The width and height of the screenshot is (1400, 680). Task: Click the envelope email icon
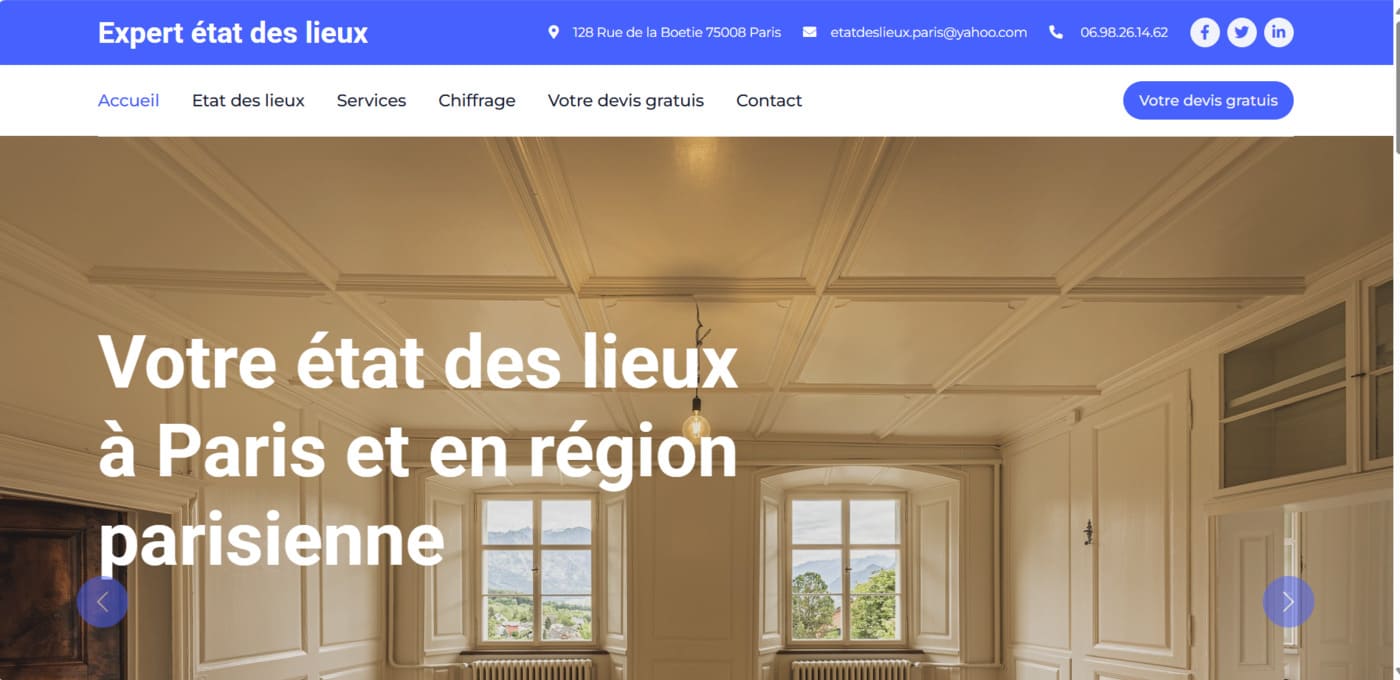(809, 32)
